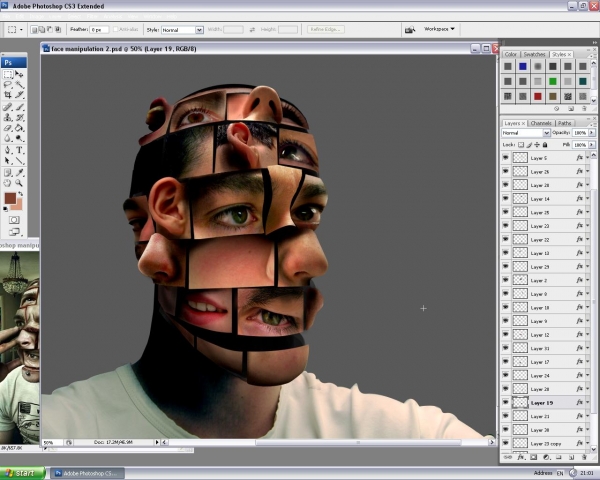This screenshot has height=480, width=600.
Task: Select the Zoom tool
Action: pos(19,183)
